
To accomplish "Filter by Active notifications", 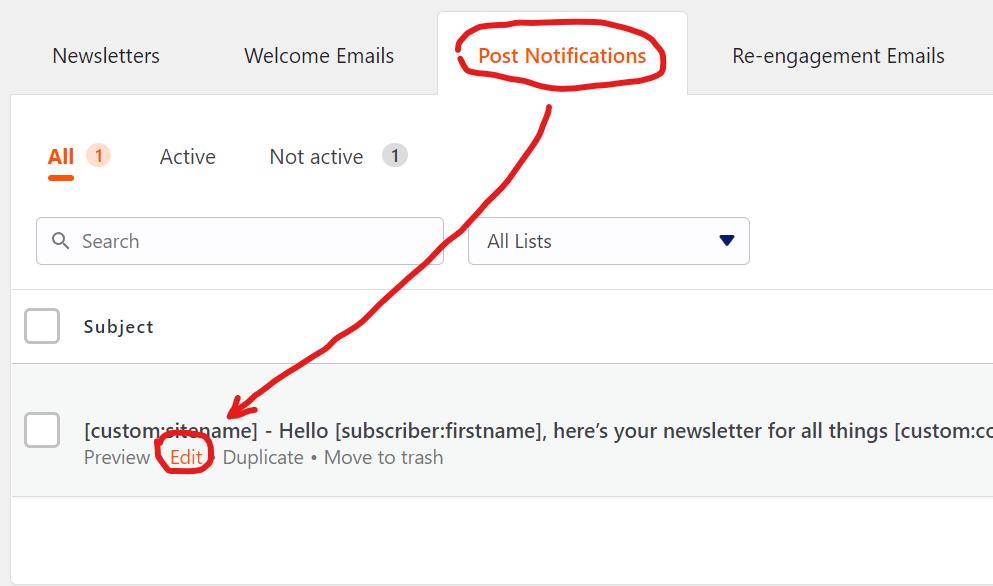I will 187,156.
